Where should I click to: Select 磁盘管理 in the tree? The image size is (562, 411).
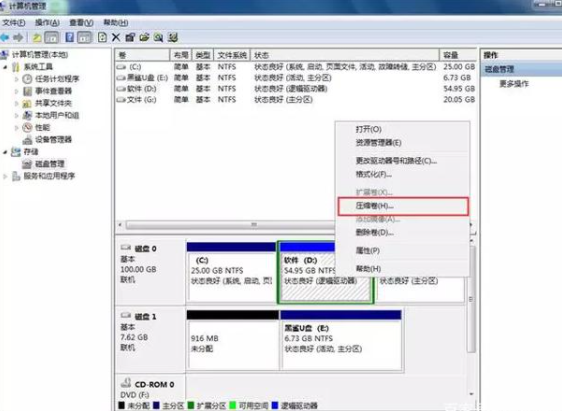pyautogui.click(x=49, y=164)
